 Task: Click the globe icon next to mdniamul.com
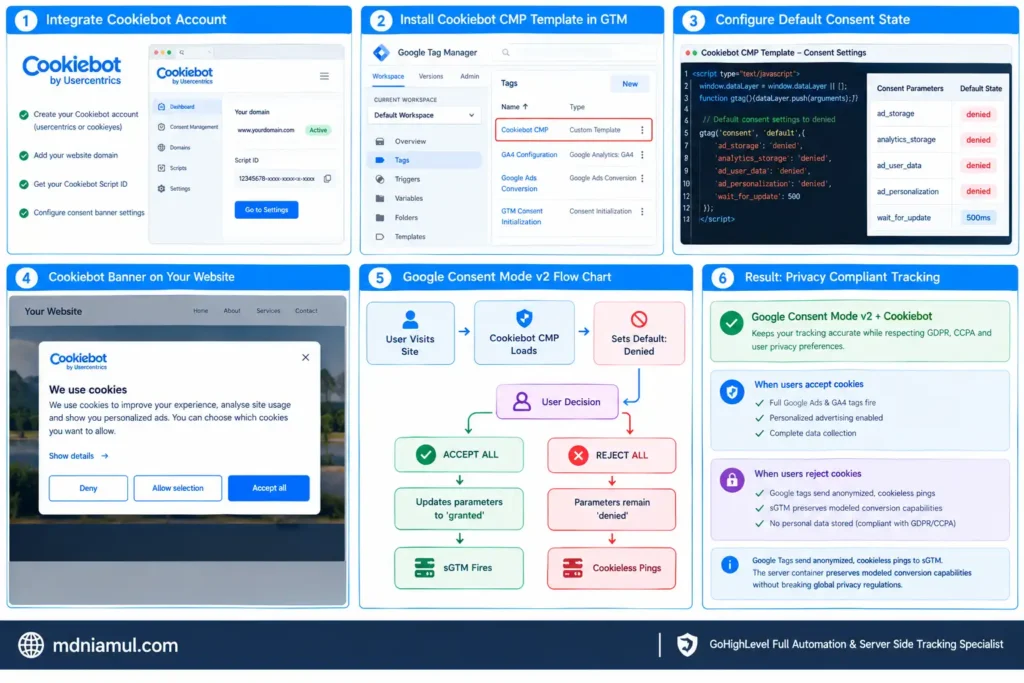[x=31, y=645]
